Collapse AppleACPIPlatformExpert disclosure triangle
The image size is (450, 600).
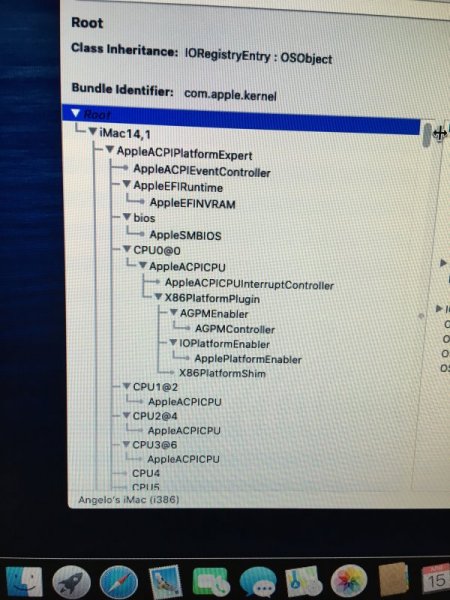tap(110, 150)
